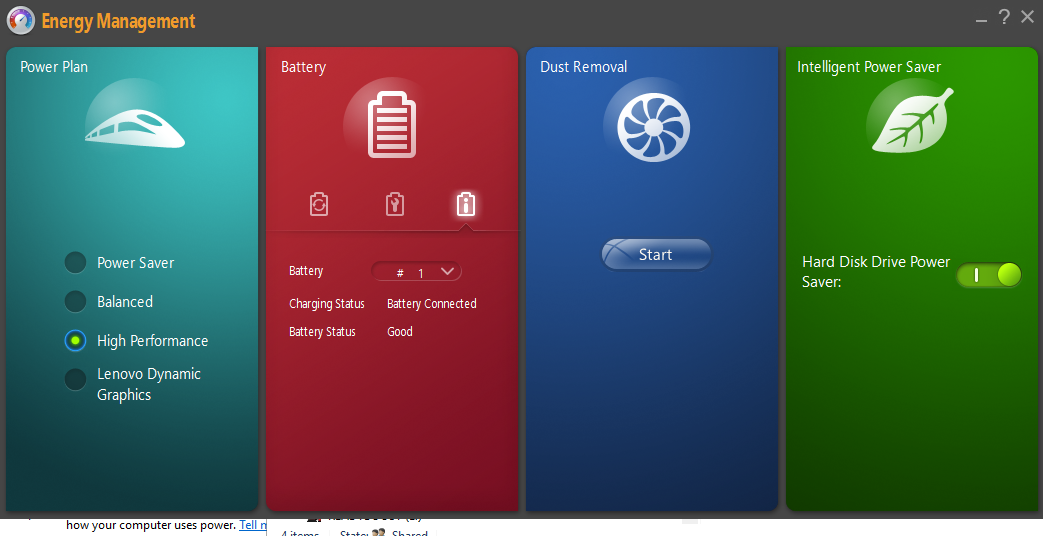Screen dimensions: 1043x536
Task: Click the Energy Management app logo icon
Action: tap(21, 21)
